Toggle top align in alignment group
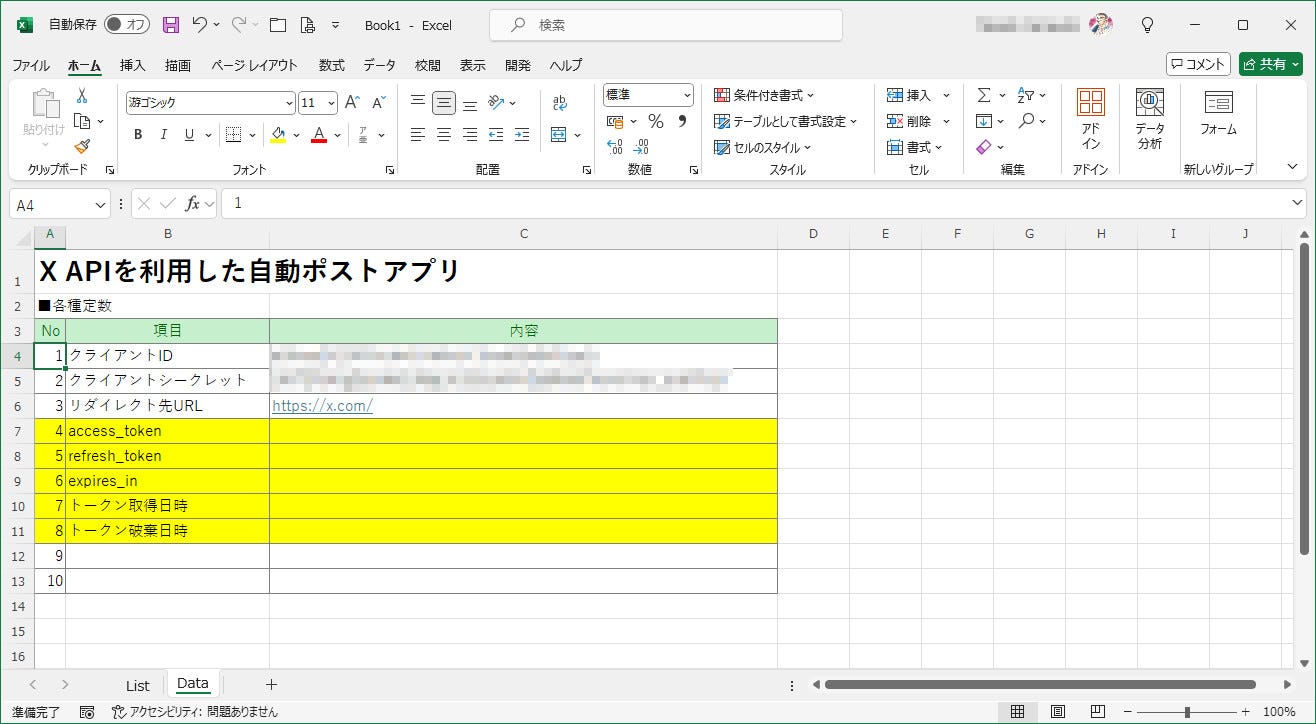1316x724 pixels. point(418,102)
